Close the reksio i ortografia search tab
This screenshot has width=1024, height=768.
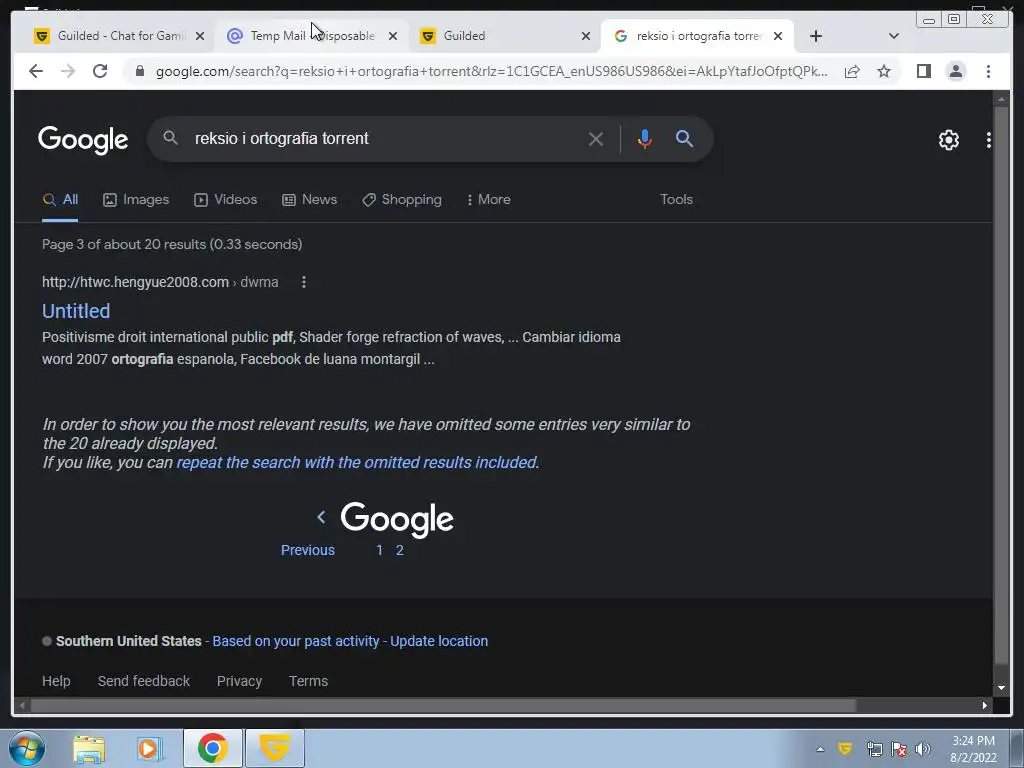(778, 36)
